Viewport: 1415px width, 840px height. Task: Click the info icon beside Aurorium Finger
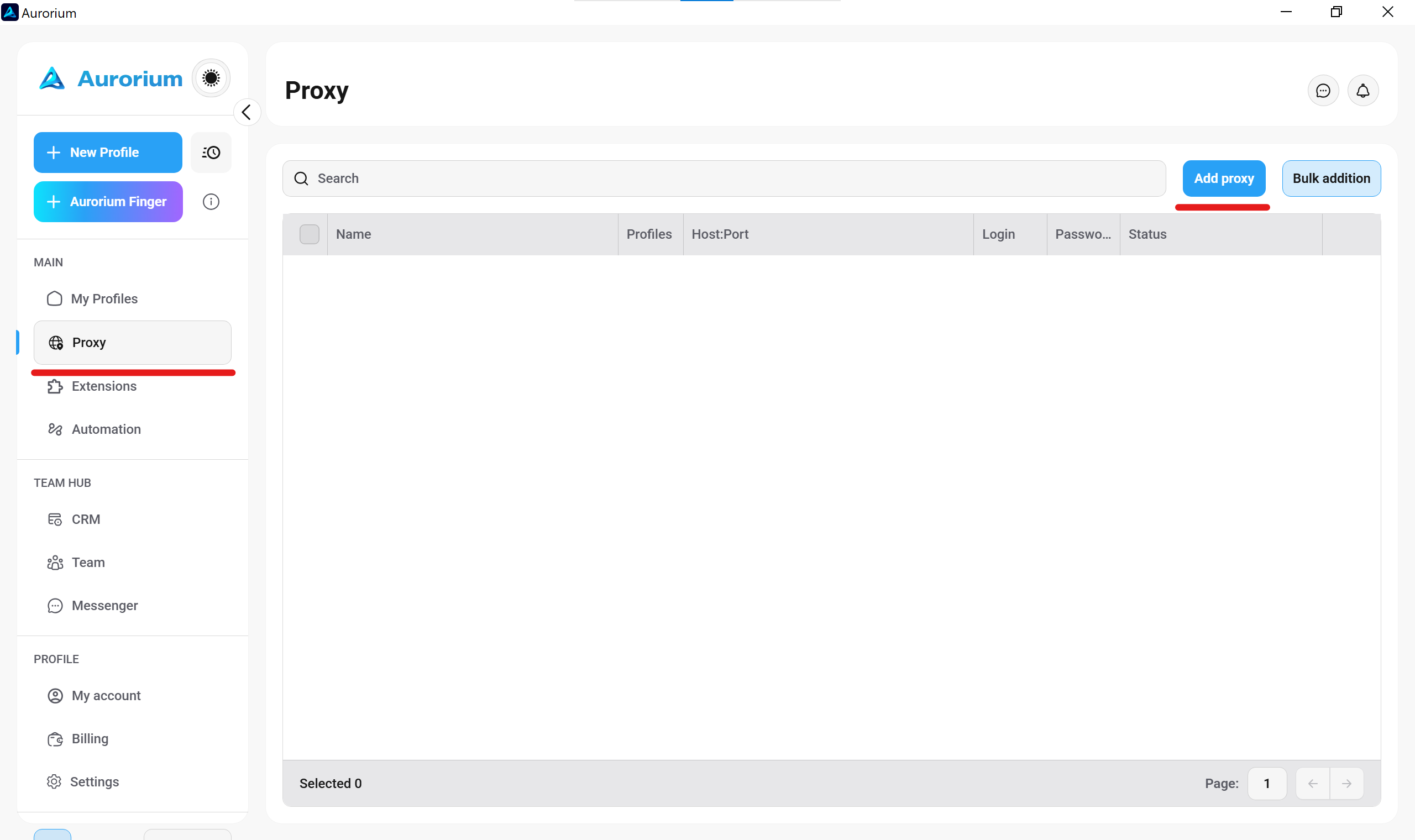click(211, 202)
